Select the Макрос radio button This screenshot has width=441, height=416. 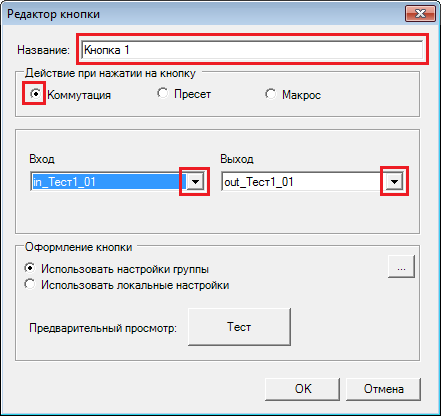(x=270, y=94)
